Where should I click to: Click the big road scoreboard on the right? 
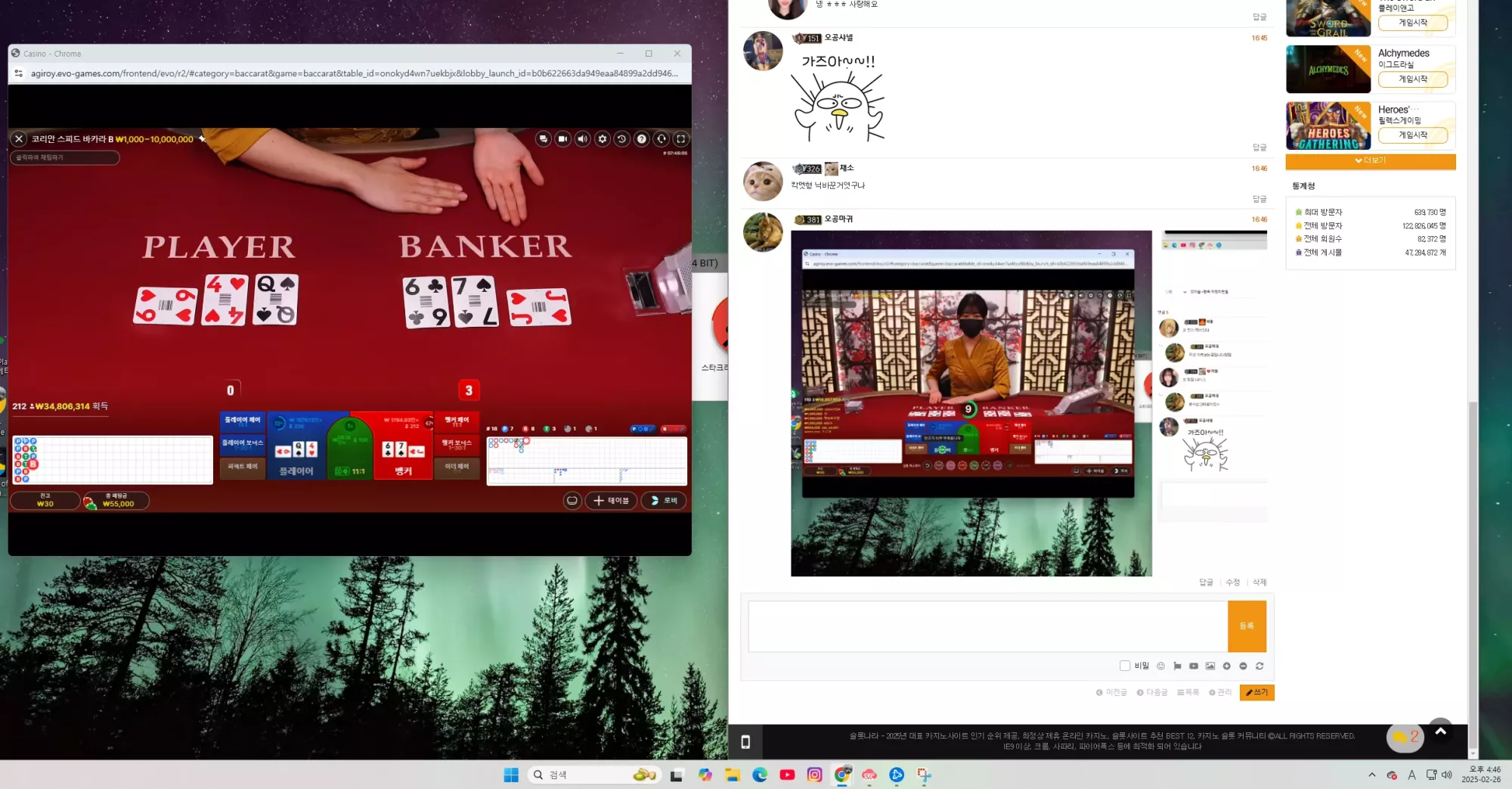(x=587, y=461)
